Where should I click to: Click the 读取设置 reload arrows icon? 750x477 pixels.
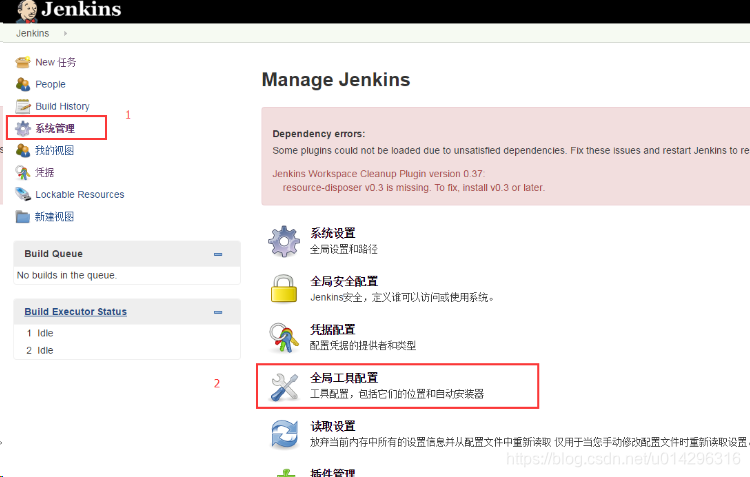tap(284, 434)
